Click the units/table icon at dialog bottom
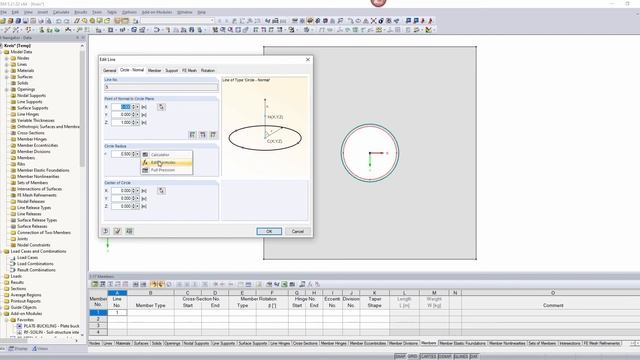The height and width of the screenshot is (360, 640). click(x=129, y=231)
